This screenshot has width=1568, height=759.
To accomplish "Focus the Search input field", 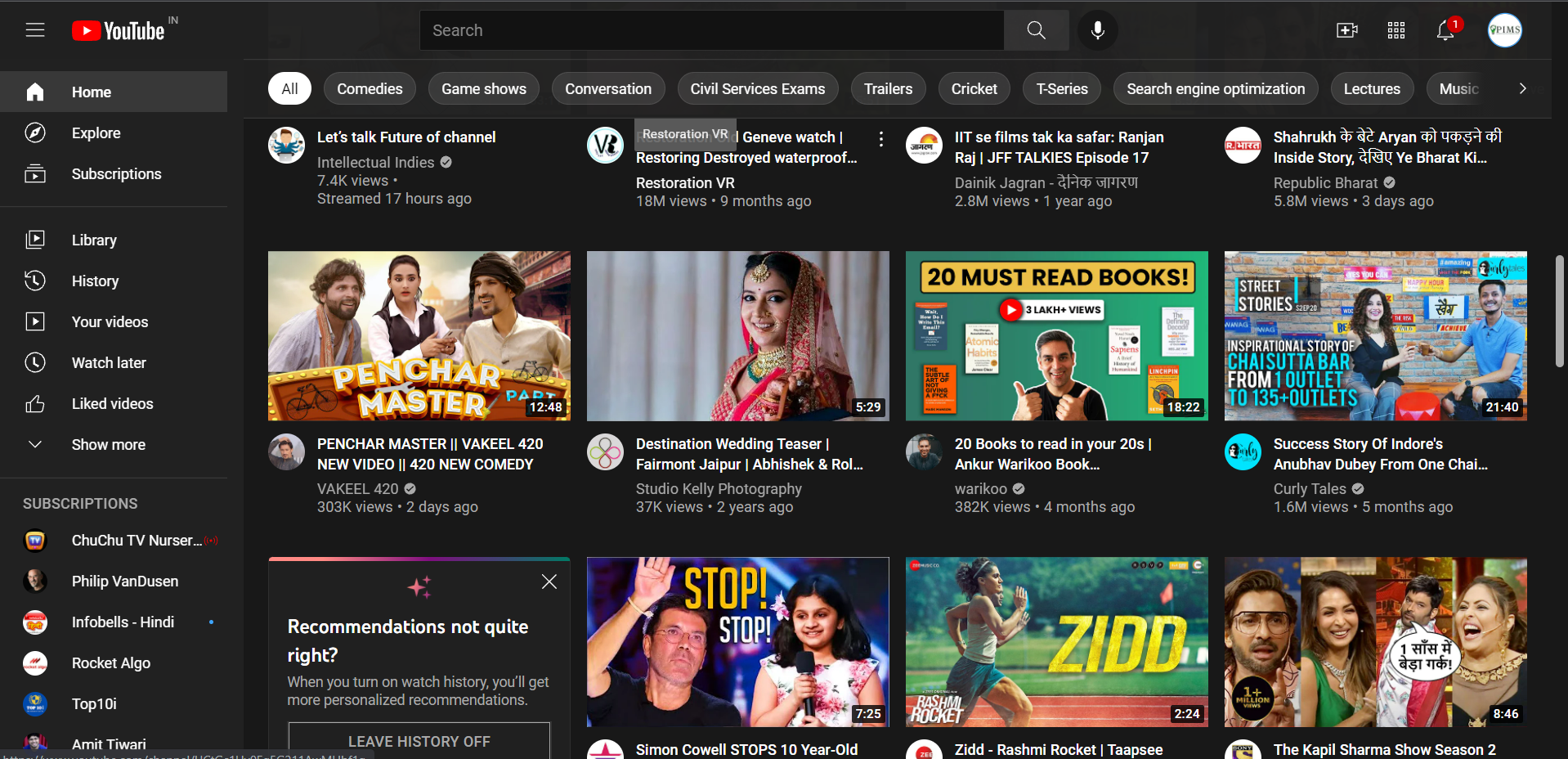I will coord(712,30).
